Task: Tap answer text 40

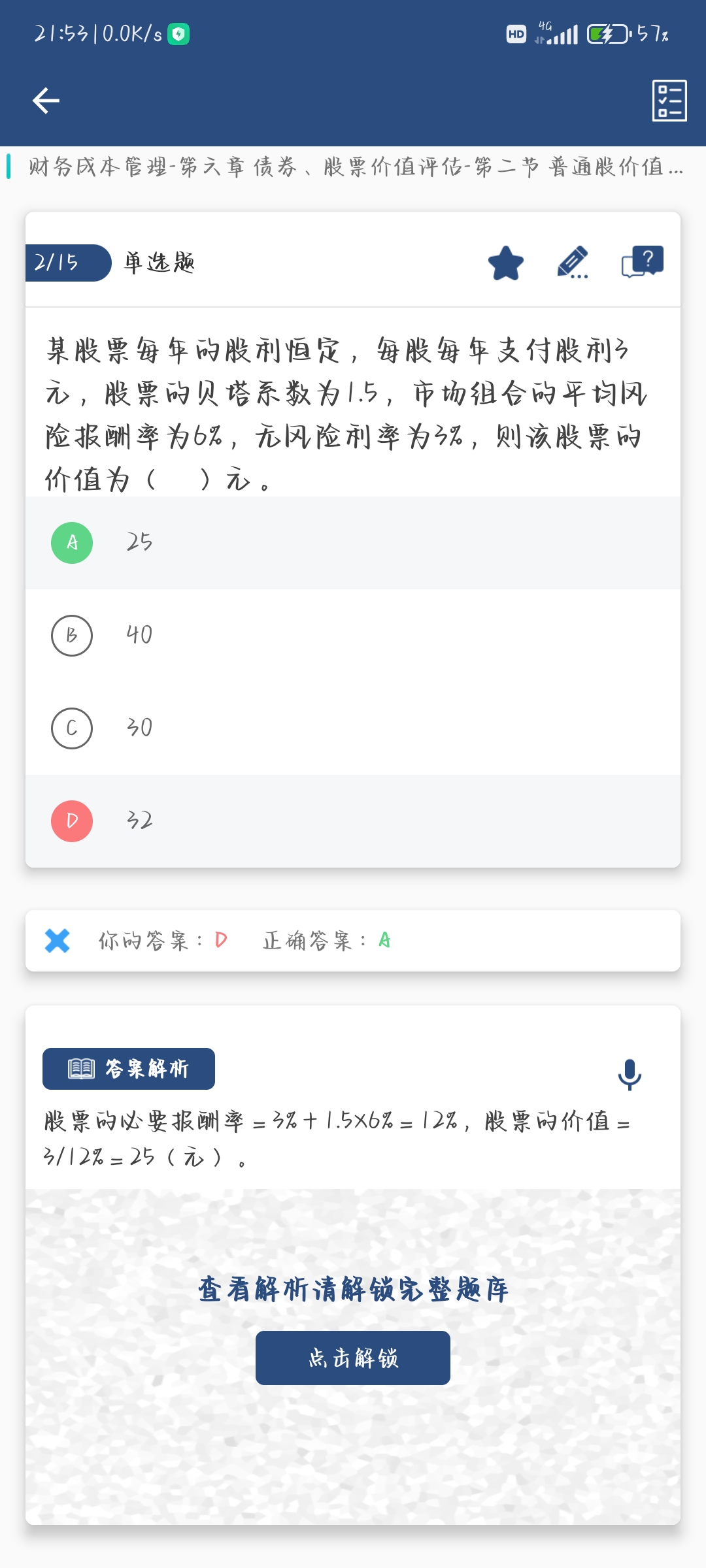Action: [139, 635]
